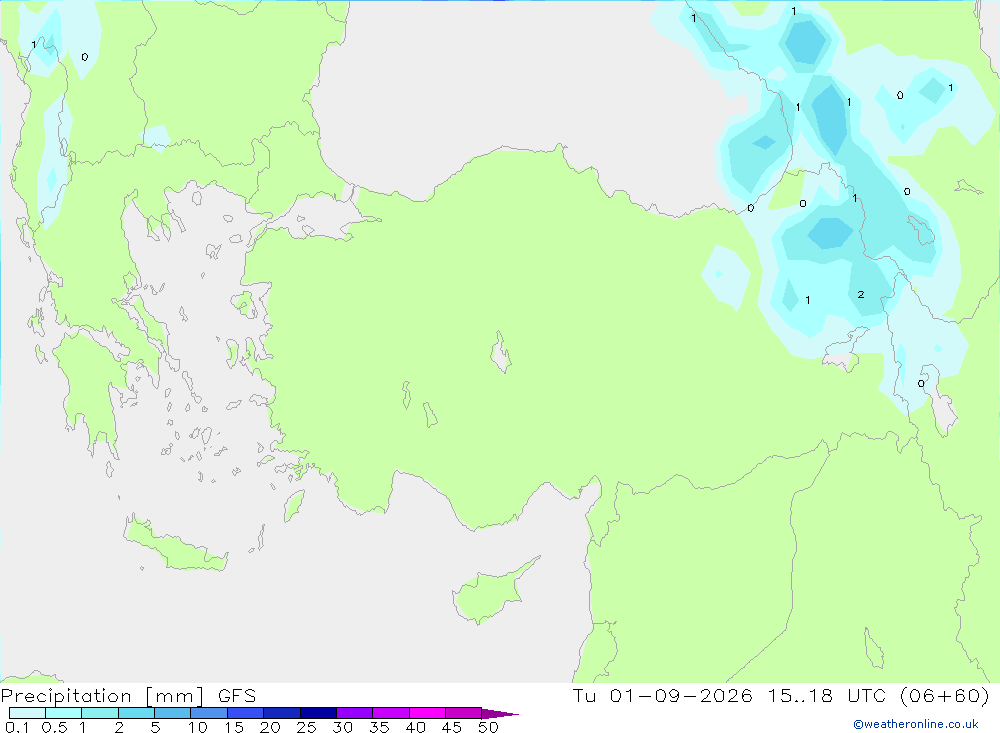Select the lightest cyan 0.1–0.5 mm legend swatch
The width and height of the screenshot is (1000, 733).
coord(27,713)
